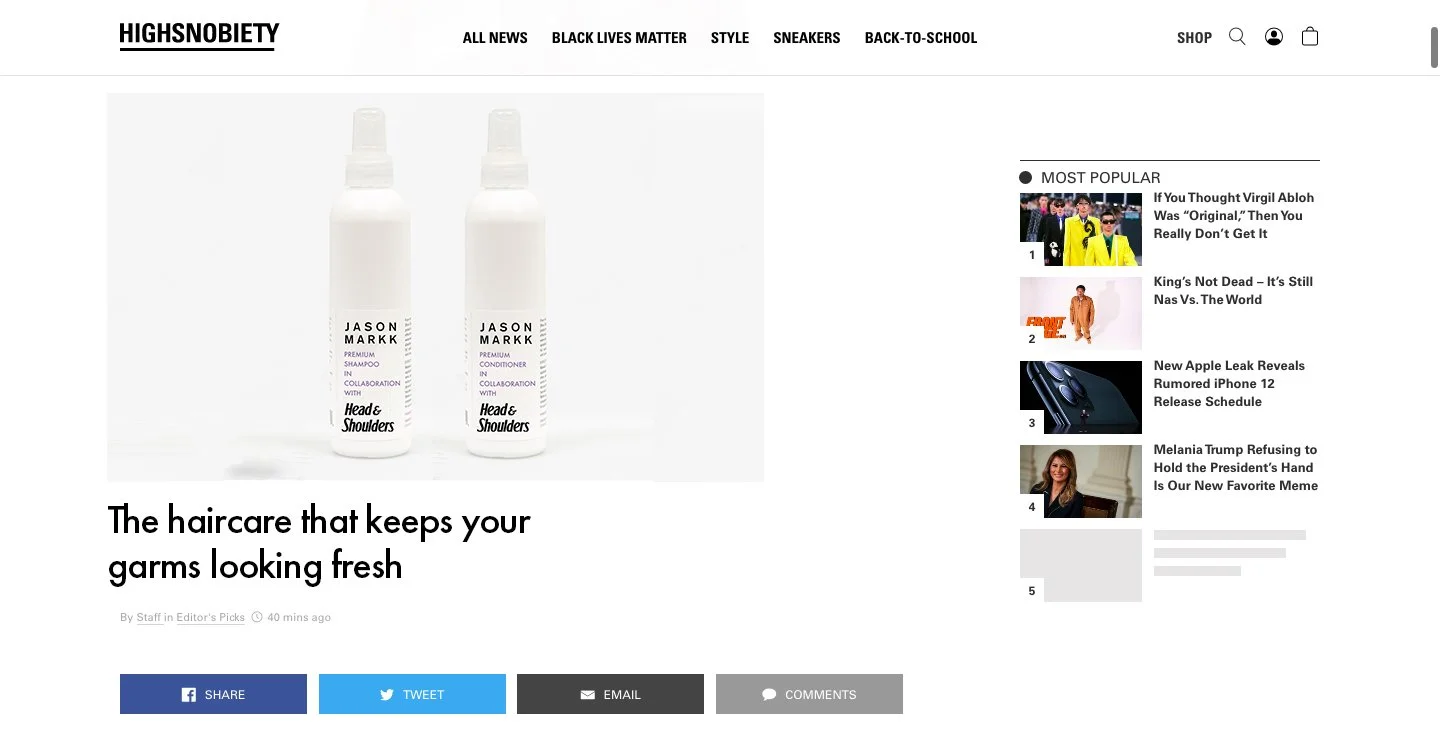
Task: Open the search magnifier icon
Action: [x=1237, y=37]
